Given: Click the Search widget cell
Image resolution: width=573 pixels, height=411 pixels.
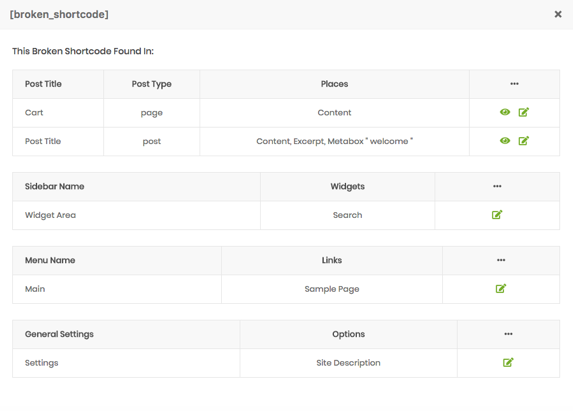Looking at the screenshot, I should coord(348,215).
